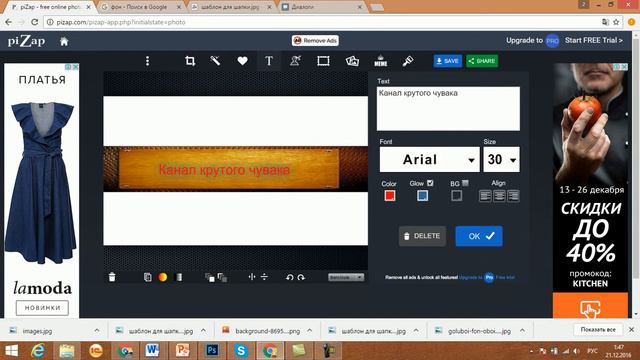Send selected object to back
Image resolution: width=640 pixels, height=360 pixels.
222,278
